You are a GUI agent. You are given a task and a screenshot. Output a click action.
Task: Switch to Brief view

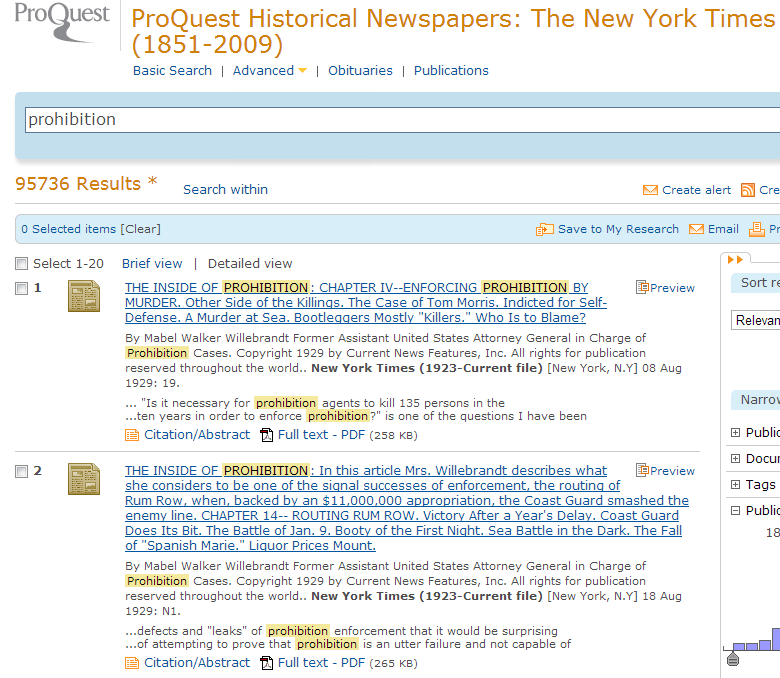coord(152,264)
